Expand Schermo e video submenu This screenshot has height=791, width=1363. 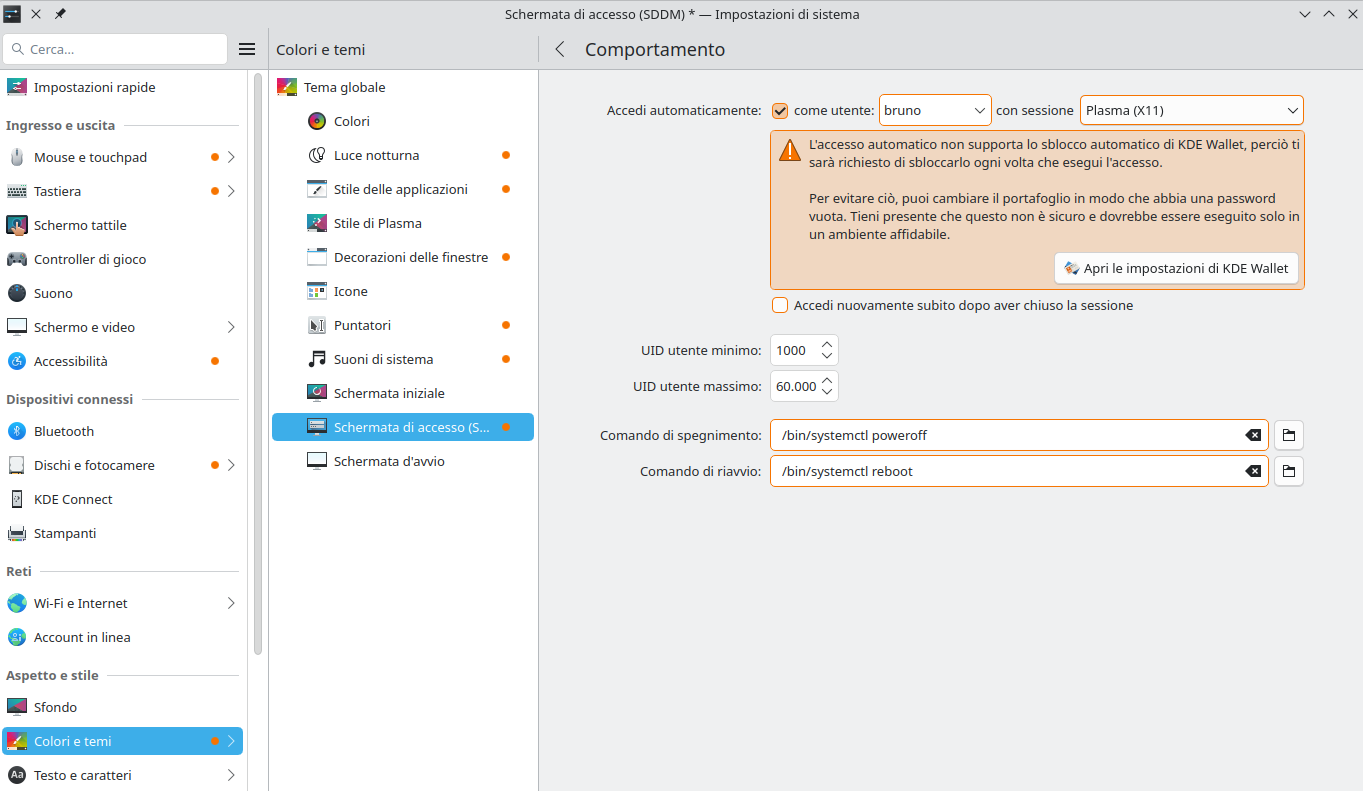pyautogui.click(x=231, y=327)
